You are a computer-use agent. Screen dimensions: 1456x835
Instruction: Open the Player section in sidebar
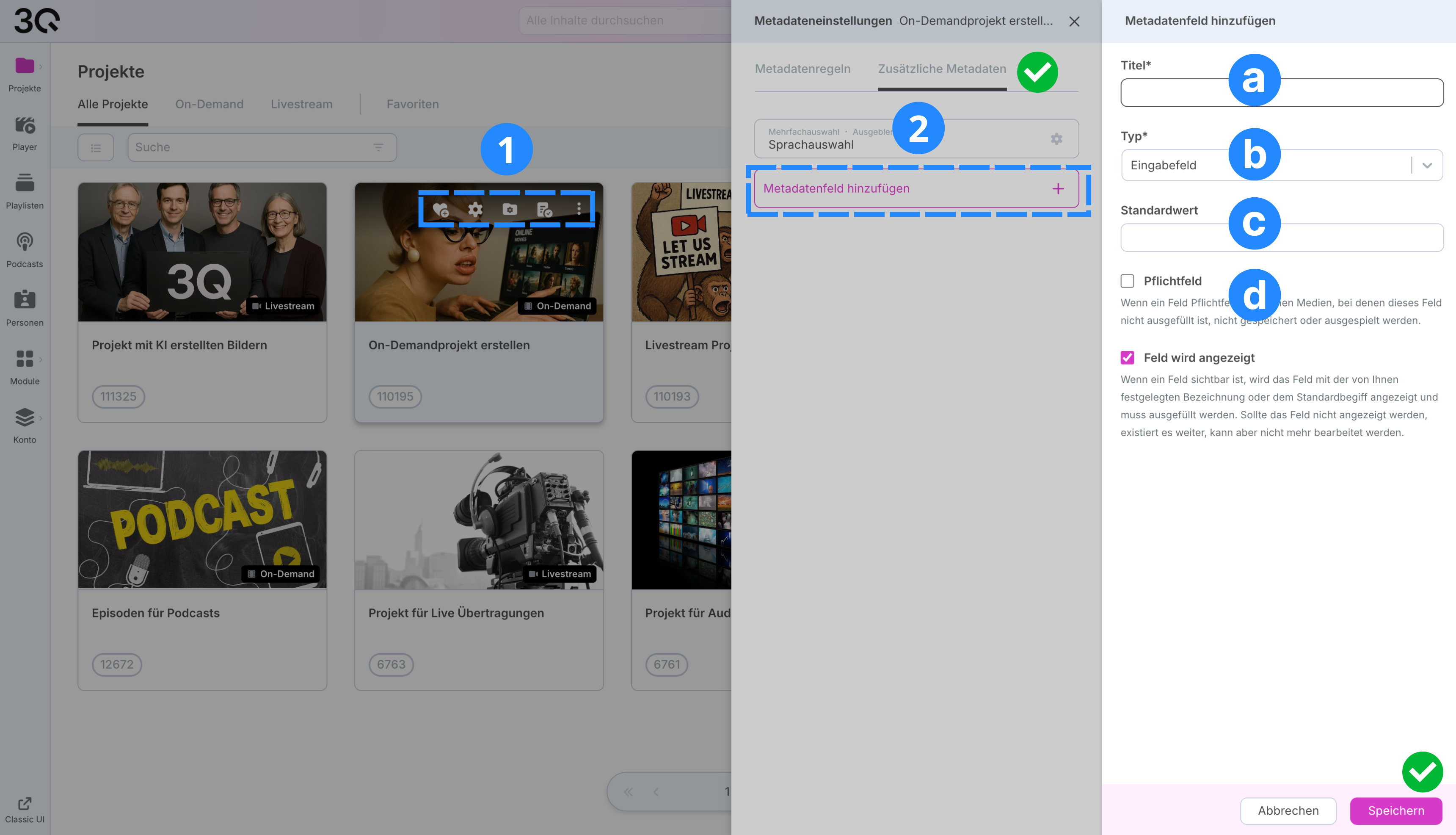(x=25, y=126)
